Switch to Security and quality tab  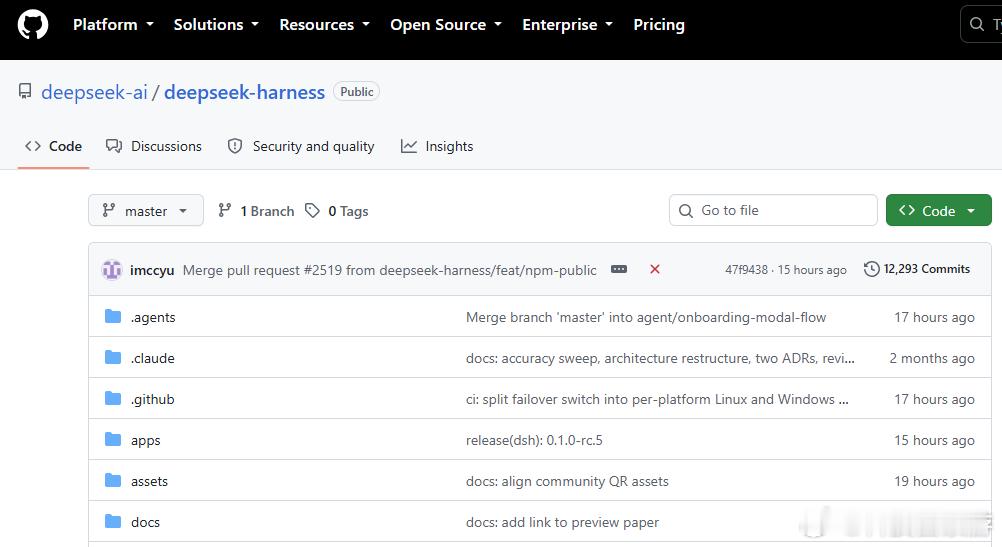tap(301, 146)
